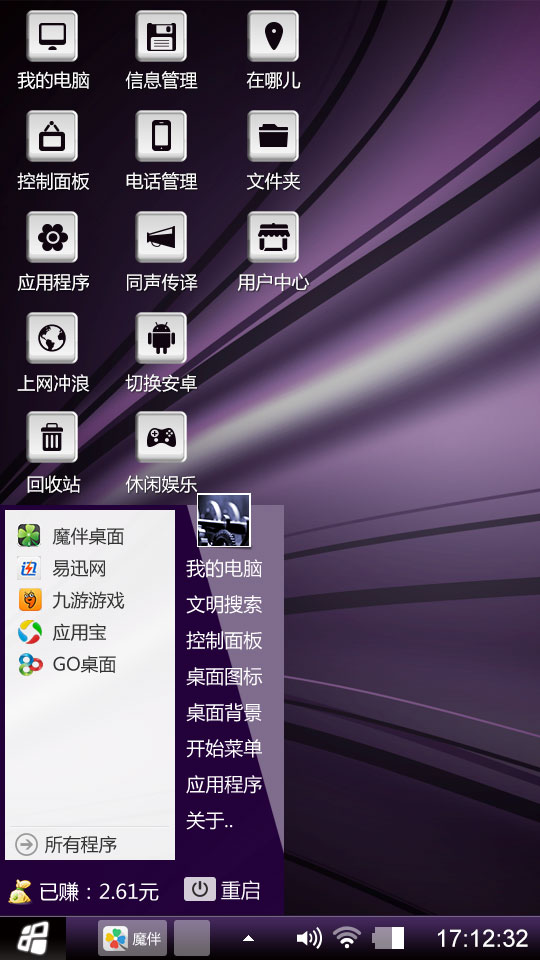Click the battery tray icon
This screenshot has height=960, width=540.
click(x=388, y=938)
